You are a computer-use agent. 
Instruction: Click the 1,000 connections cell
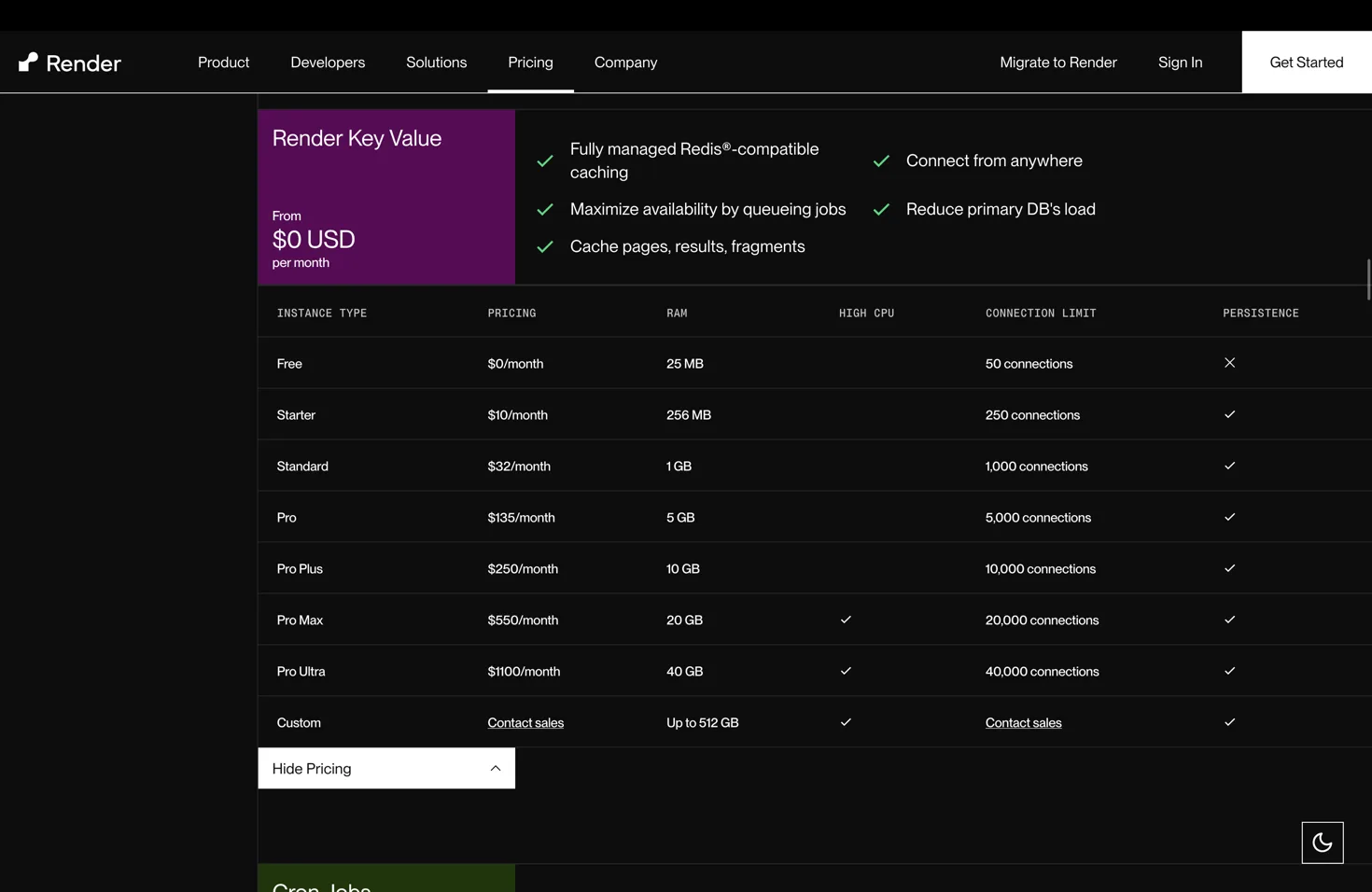pos(1036,467)
